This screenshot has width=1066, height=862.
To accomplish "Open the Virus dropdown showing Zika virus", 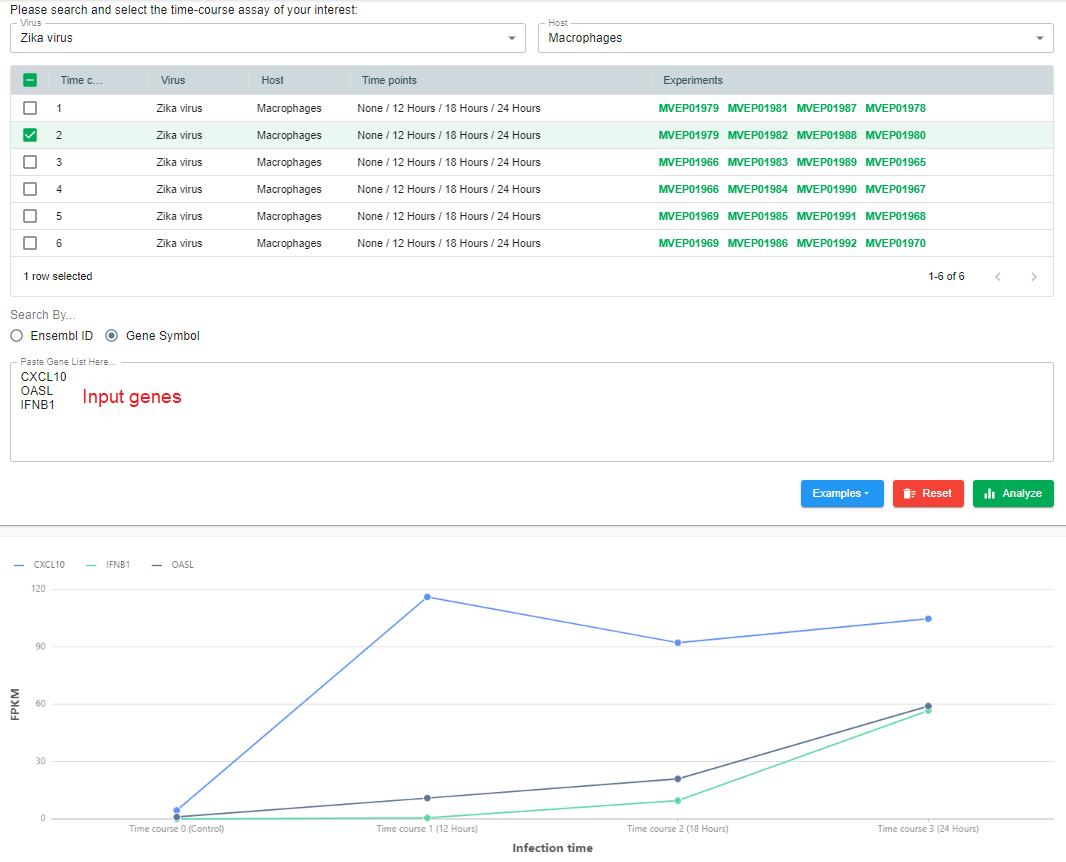I will 267,38.
